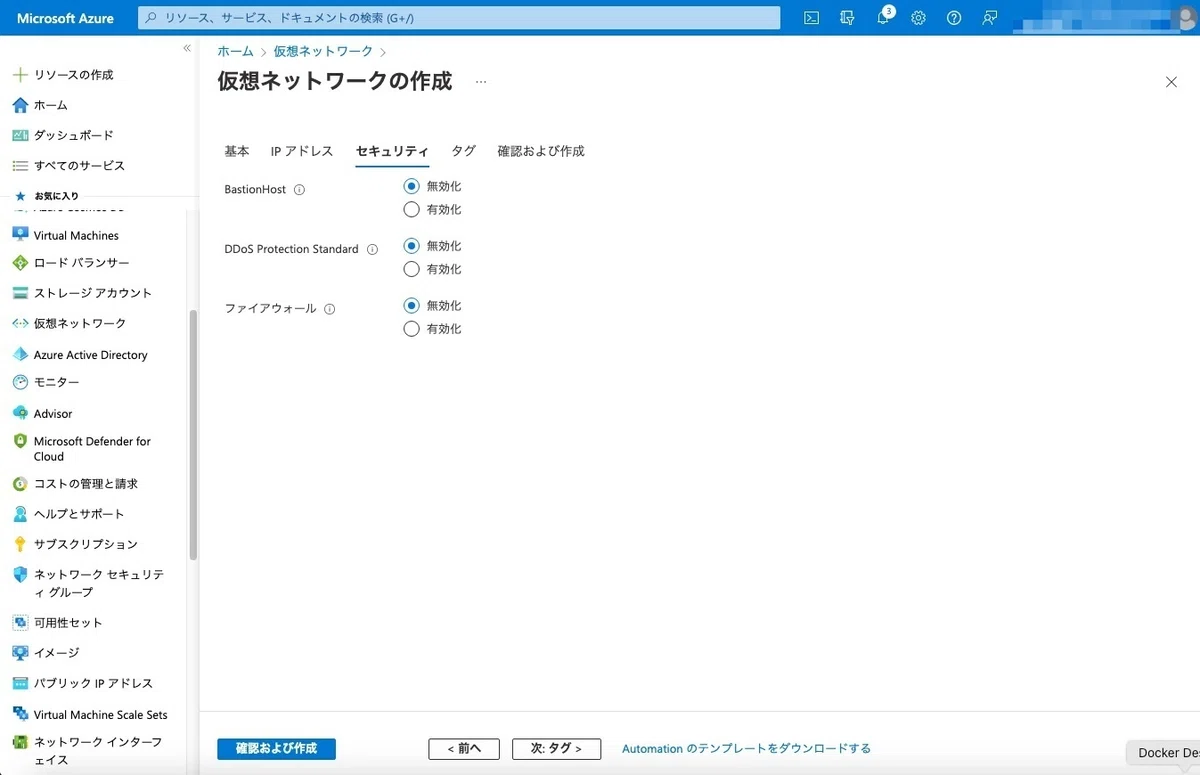Image resolution: width=1200 pixels, height=775 pixels.
Task: Select 無効化 for BastionHost
Action: tap(411, 186)
